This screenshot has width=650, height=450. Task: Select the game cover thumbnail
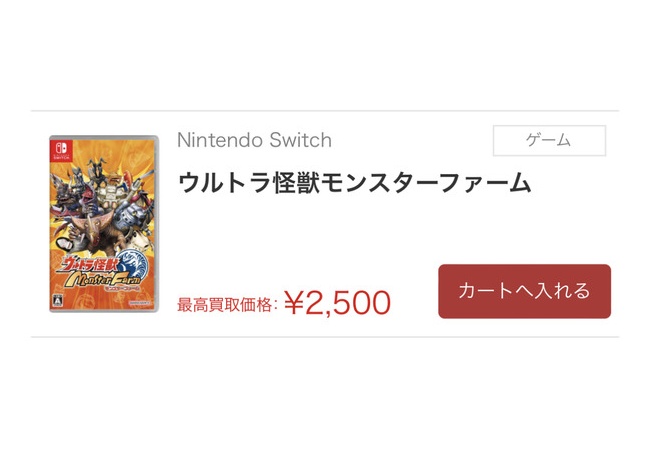point(104,224)
